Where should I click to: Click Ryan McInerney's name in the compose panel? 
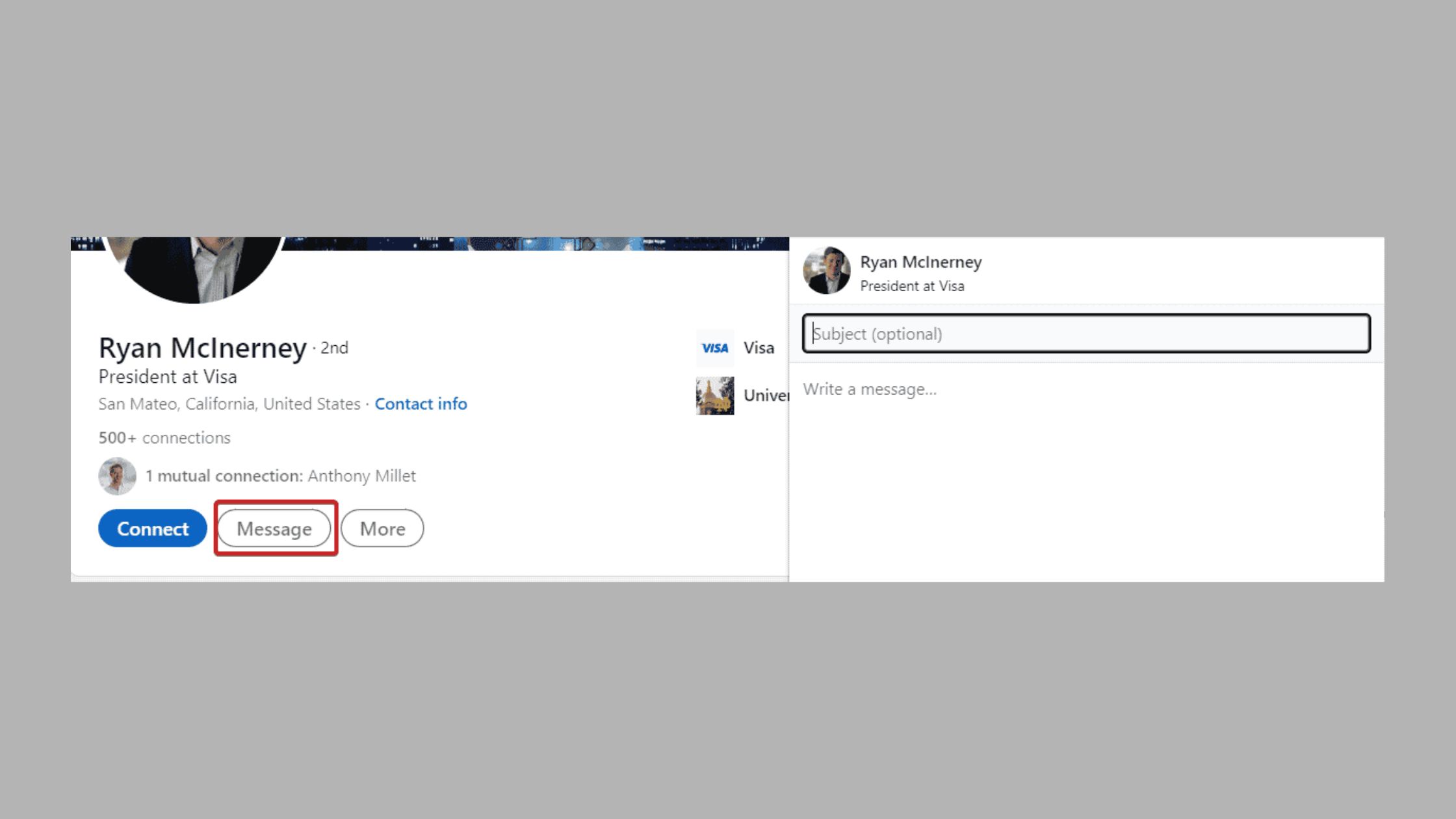click(920, 263)
